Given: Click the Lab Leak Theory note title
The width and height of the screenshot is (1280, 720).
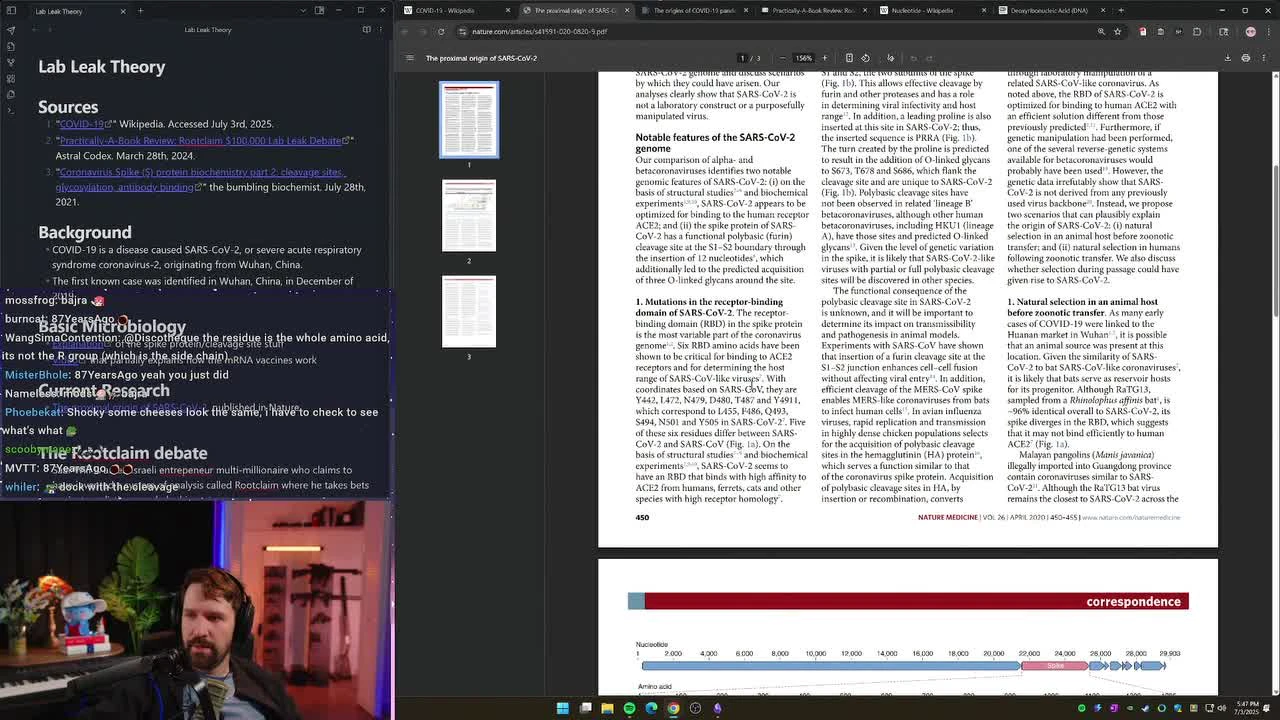Looking at the screenshot, I should [102, 67].
